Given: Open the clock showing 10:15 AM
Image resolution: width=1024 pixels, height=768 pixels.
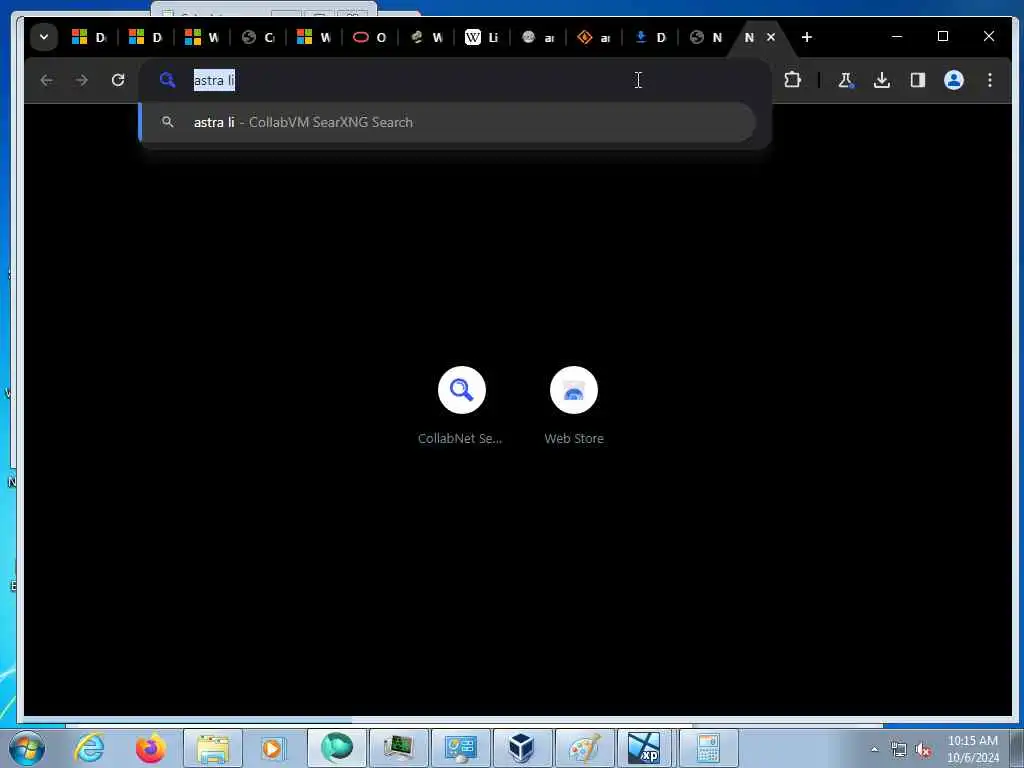Looking at the screenshot, I should (972, 749).
